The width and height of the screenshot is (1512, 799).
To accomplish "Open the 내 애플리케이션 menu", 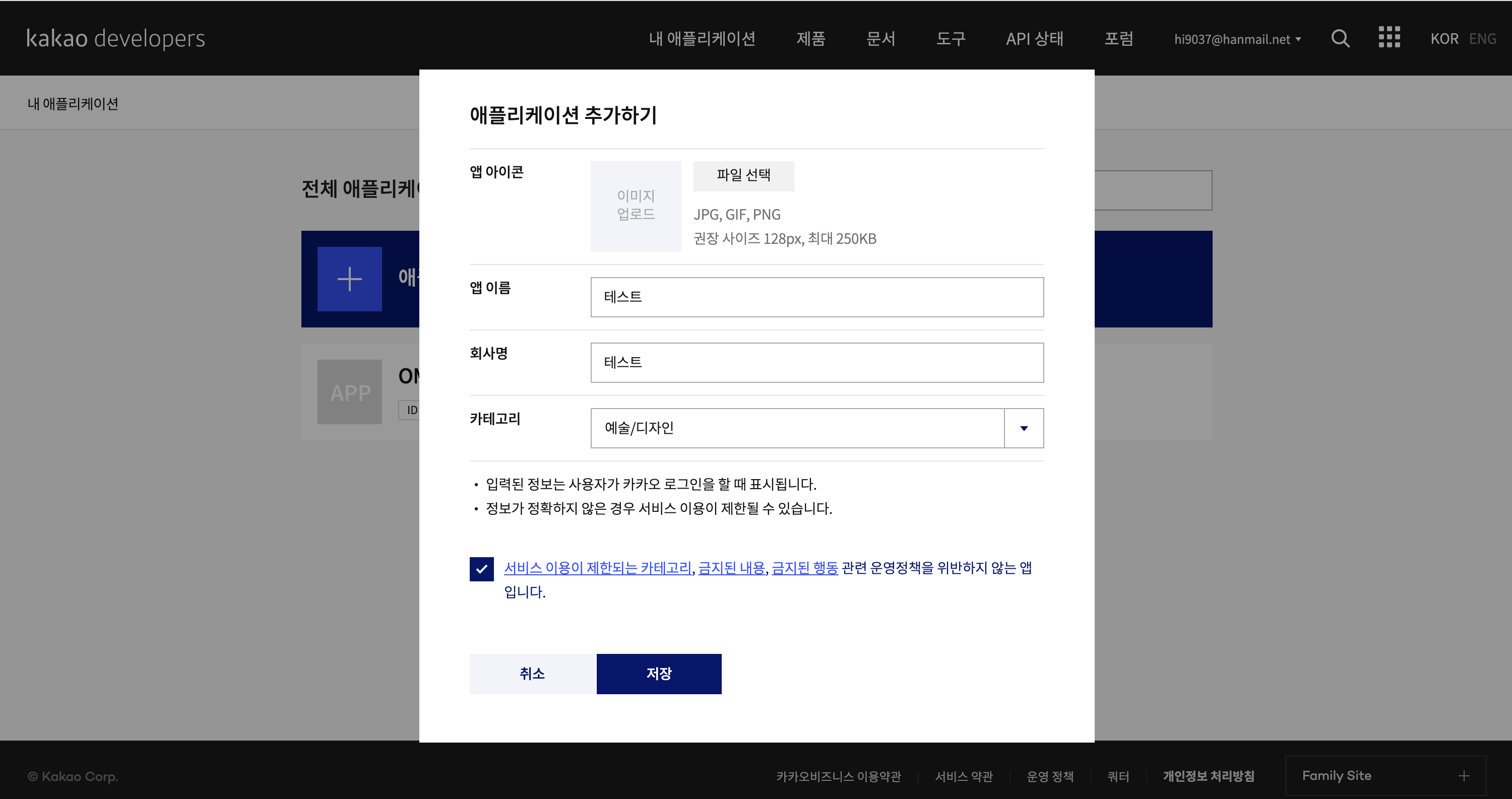I will (702, 39).
